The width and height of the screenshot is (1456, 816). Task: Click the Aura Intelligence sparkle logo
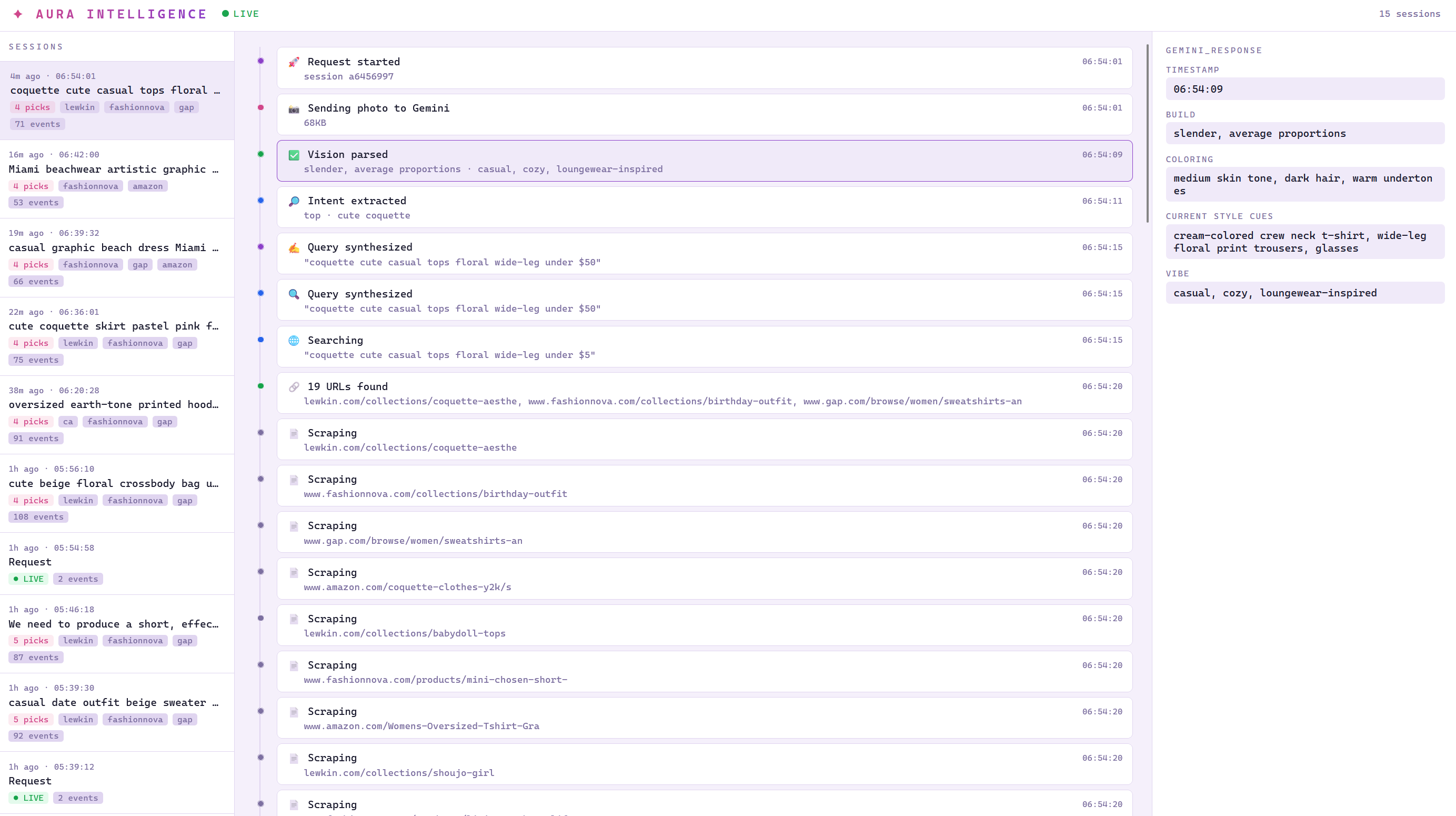[x=18, y=14]
